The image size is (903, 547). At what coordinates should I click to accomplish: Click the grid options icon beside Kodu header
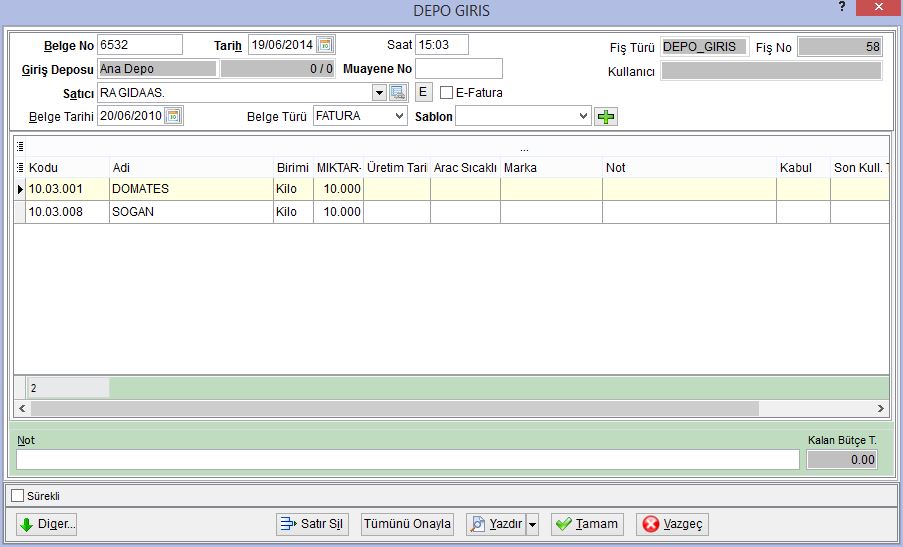pyautogui.click(x=20, y=168)
